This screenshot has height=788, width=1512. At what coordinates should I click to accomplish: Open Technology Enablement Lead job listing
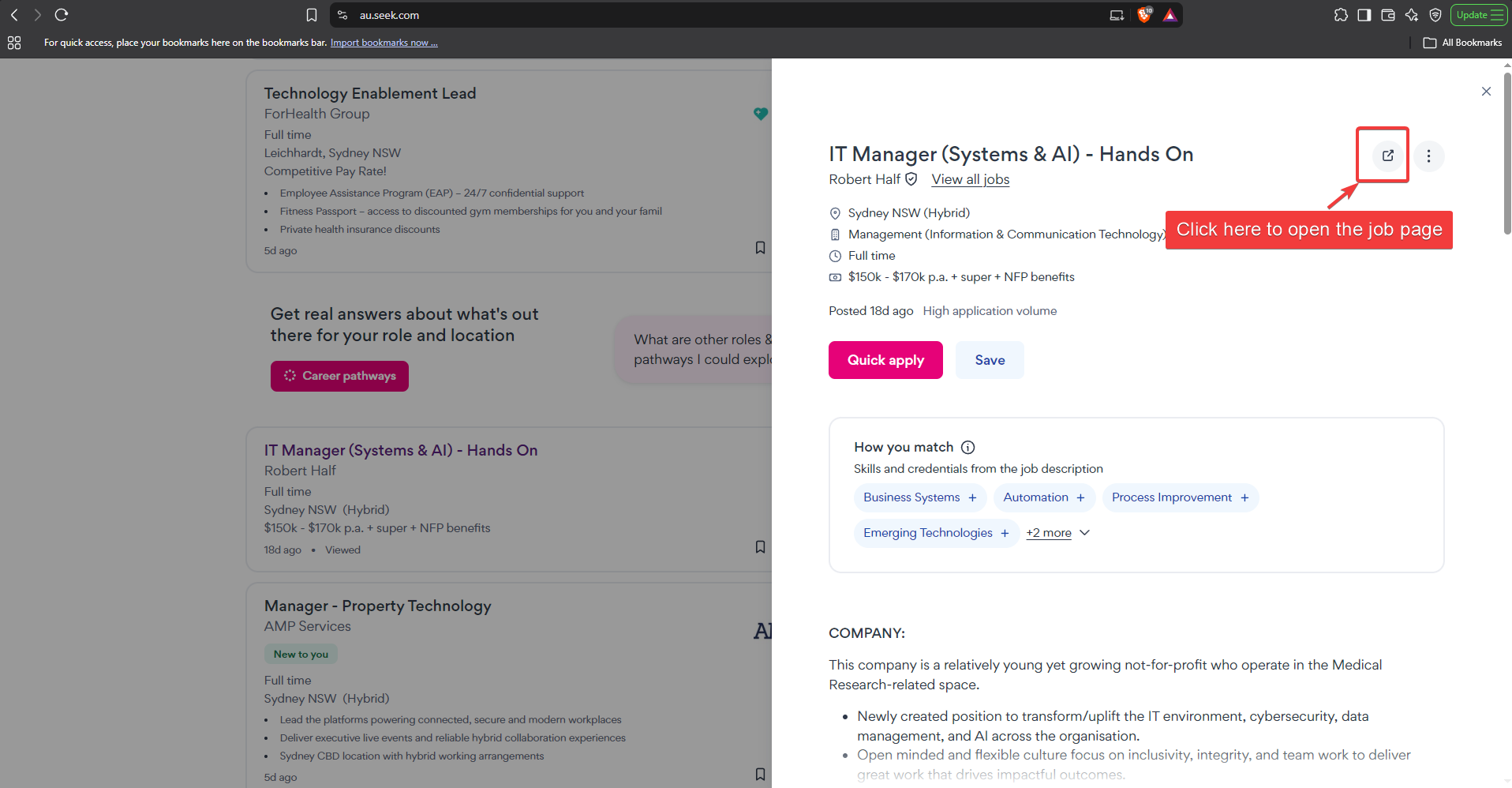(x=369, y=93)
